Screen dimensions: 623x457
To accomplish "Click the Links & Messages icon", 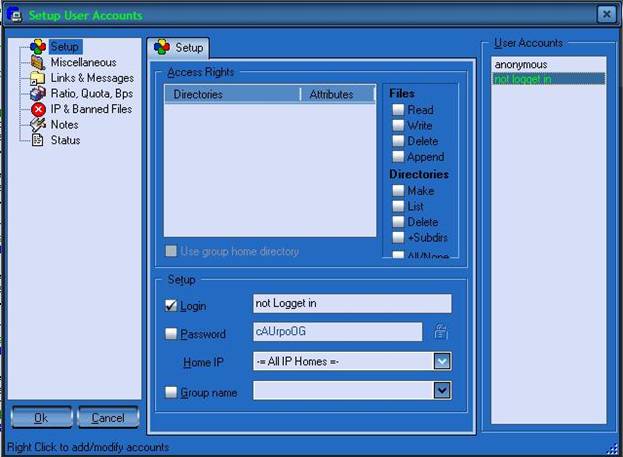I will pos(38,78).
